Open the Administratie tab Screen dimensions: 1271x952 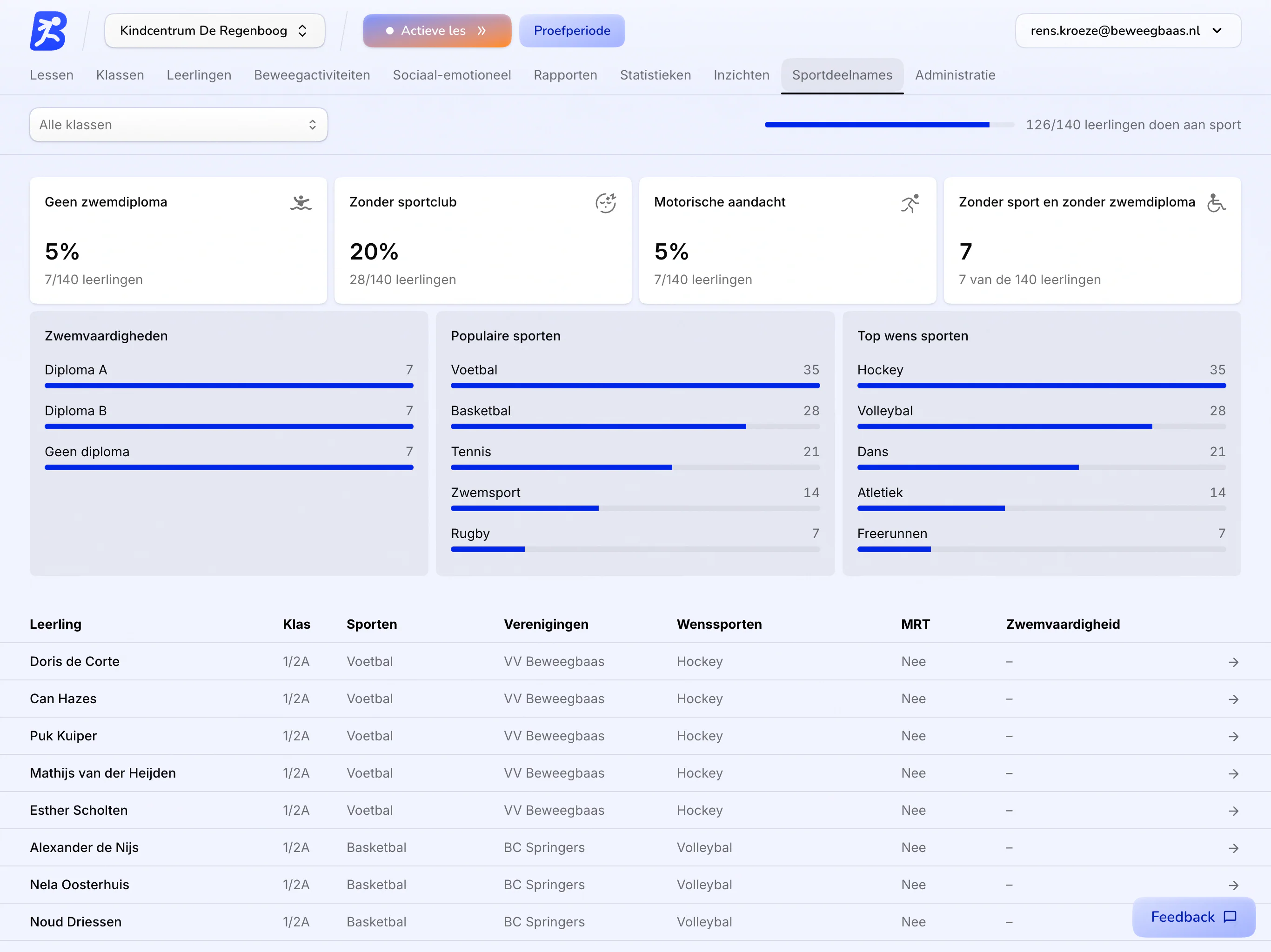(x=955, y=75)
